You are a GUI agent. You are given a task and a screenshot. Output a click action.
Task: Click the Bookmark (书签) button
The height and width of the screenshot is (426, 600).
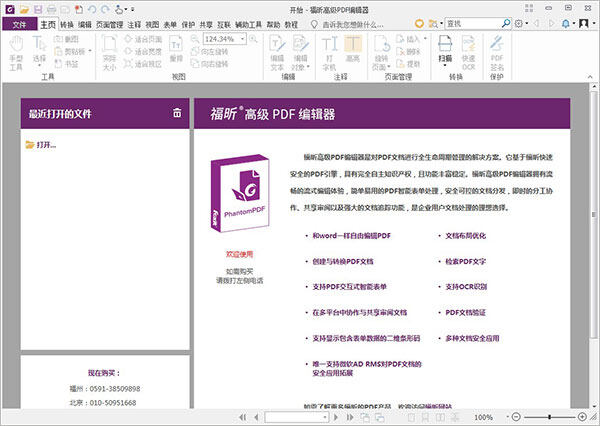point(66,64)
